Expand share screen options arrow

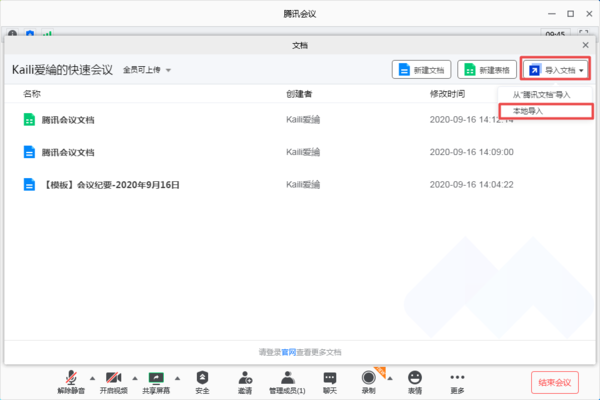[177, 378]
